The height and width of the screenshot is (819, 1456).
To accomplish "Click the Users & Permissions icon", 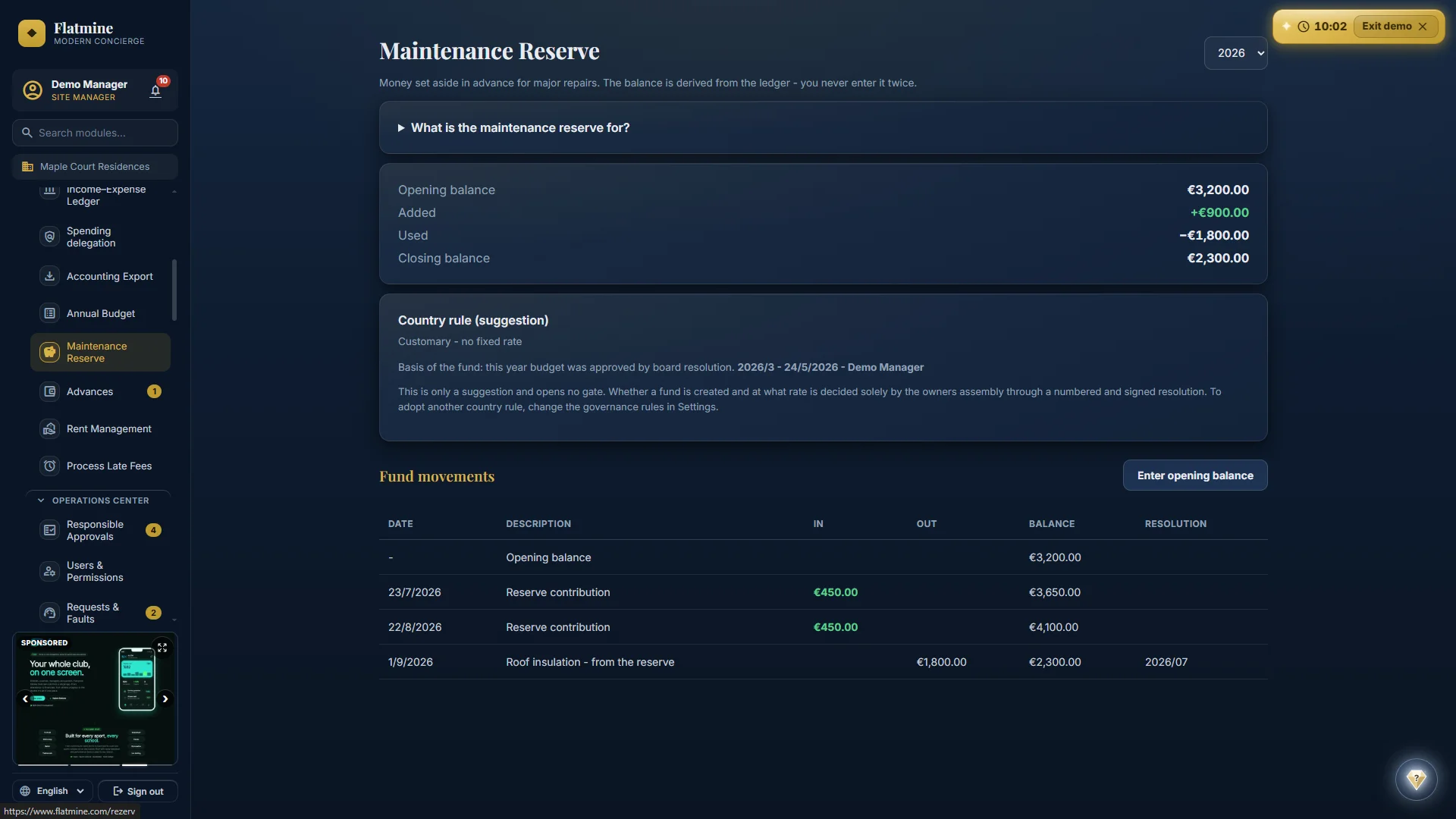I will click(49, 571).
